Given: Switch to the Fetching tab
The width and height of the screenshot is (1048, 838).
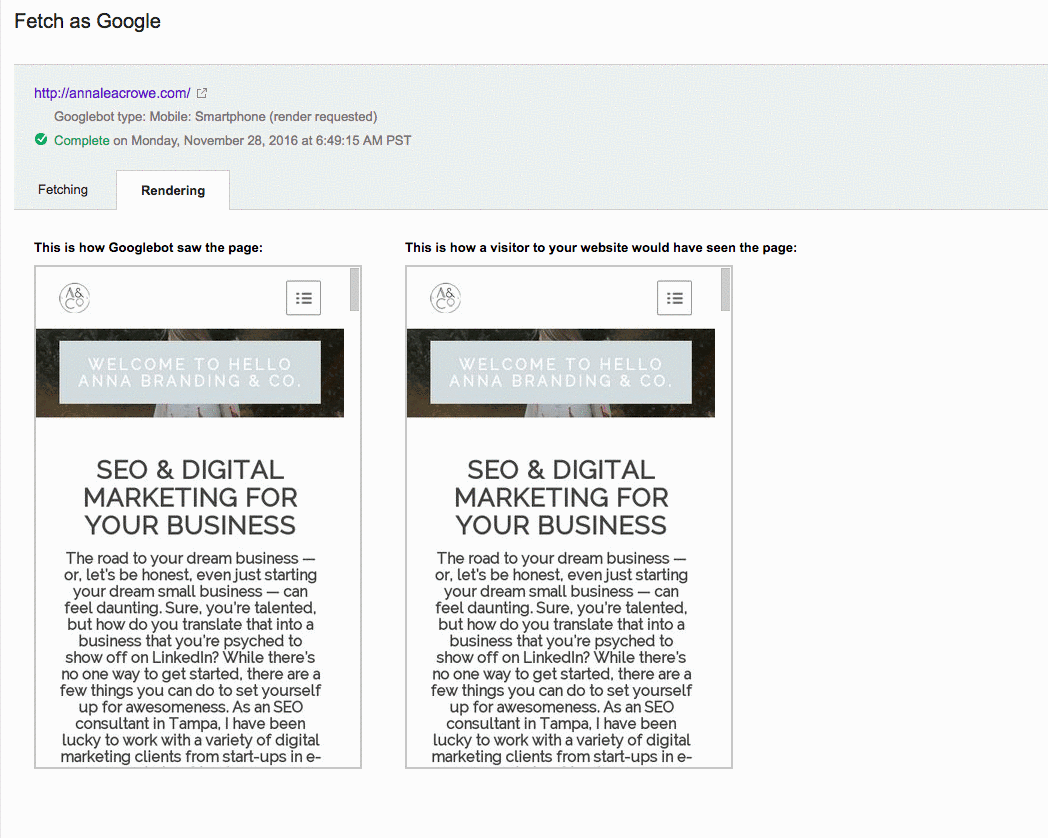Looking at the screenshot, I should click(63, 190).
